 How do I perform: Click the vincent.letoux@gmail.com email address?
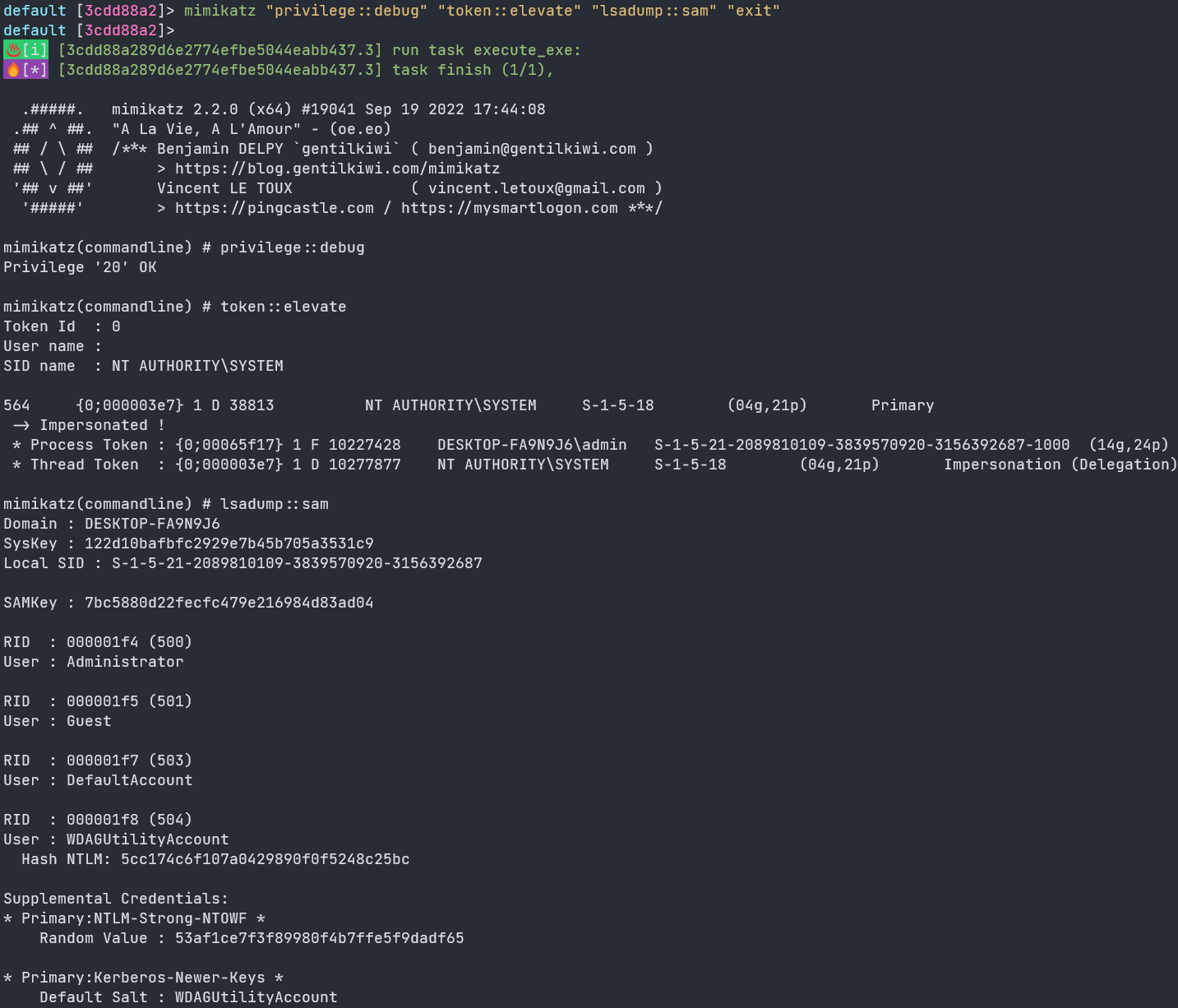(537, 188)
